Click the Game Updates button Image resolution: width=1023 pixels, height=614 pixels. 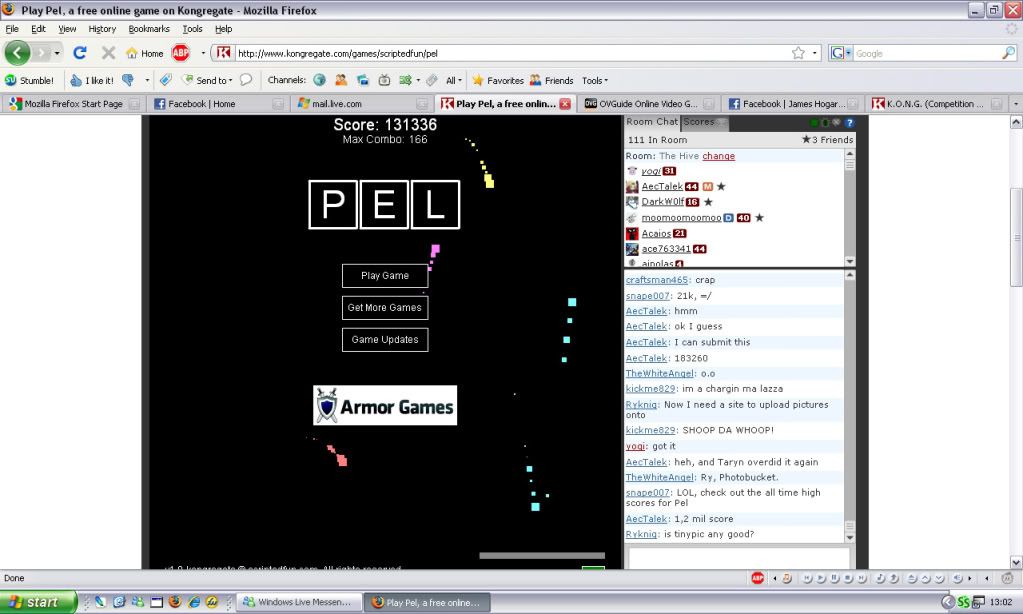(385, 339)
